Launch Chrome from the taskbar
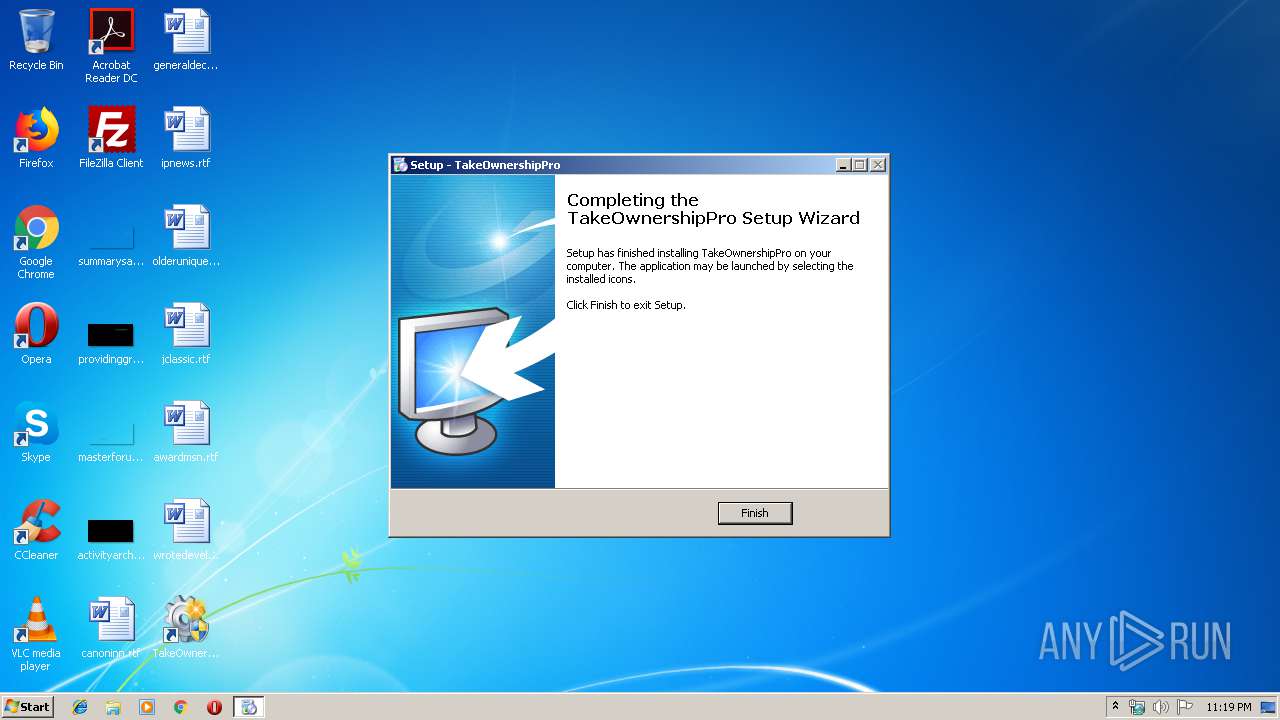This screenshot has height=720, width=1280. tap(181, 707)
